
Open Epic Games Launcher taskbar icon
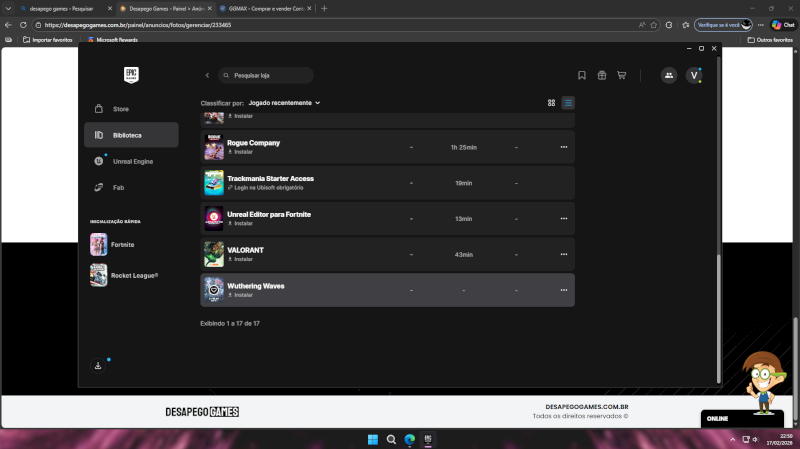coord(428,439)
